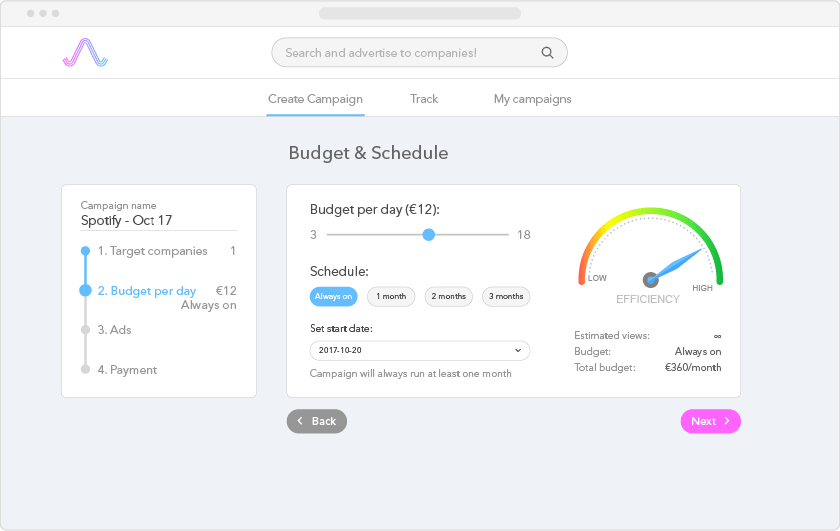Open the My campaigns tab

click(532, 99)
